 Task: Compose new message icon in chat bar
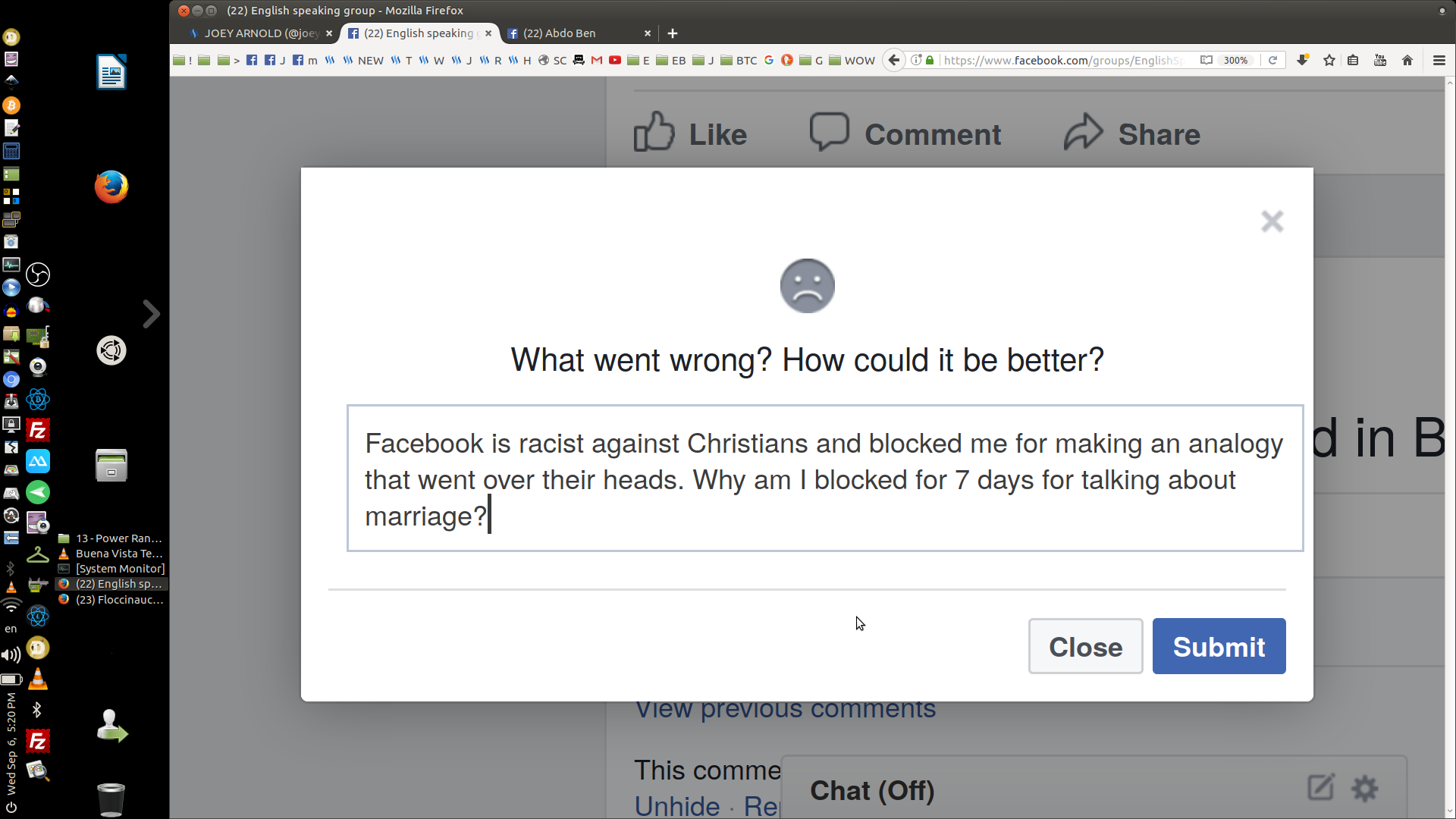(x=1320, y=787)
